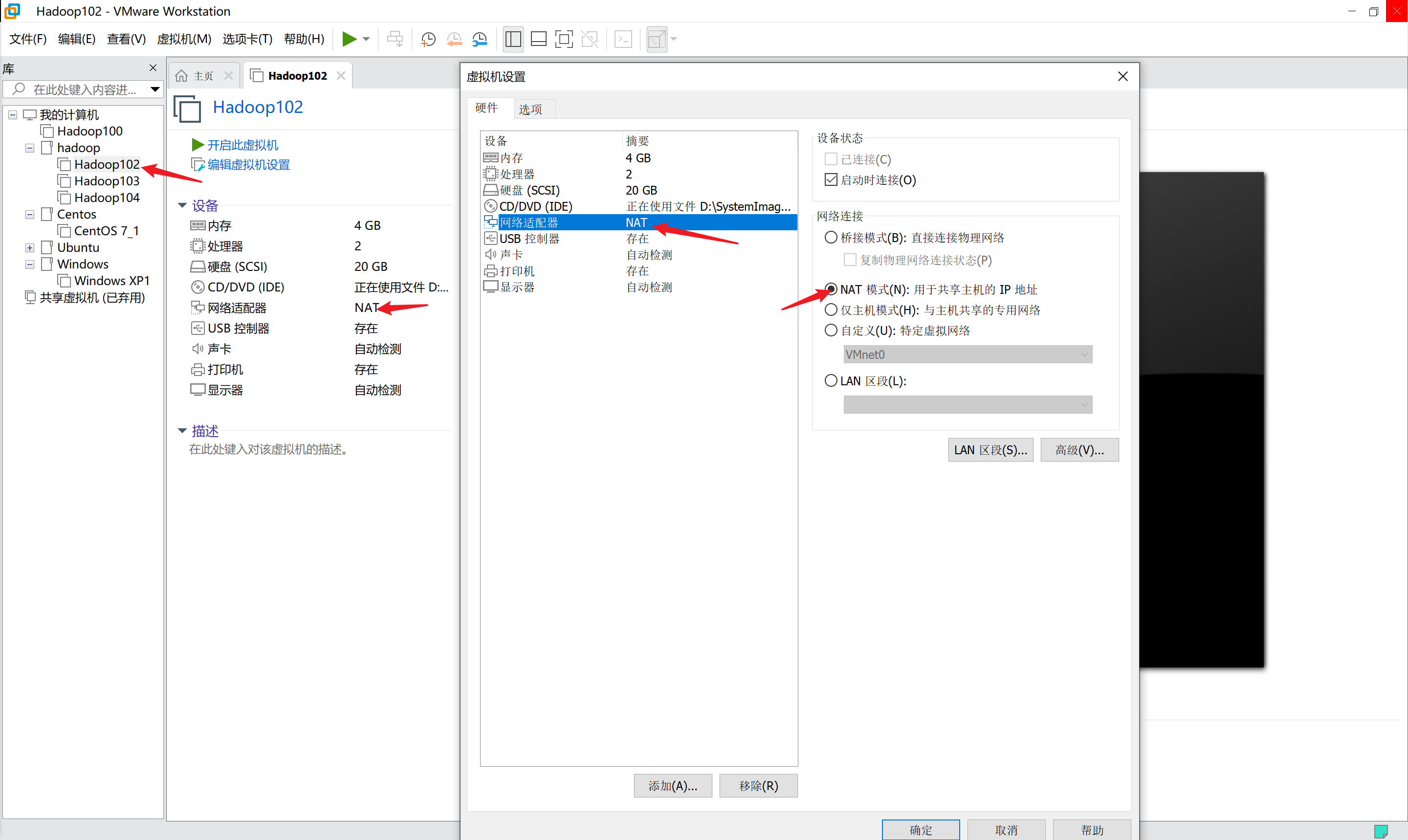Open the 文件(F) menu

tap(28, 39)
